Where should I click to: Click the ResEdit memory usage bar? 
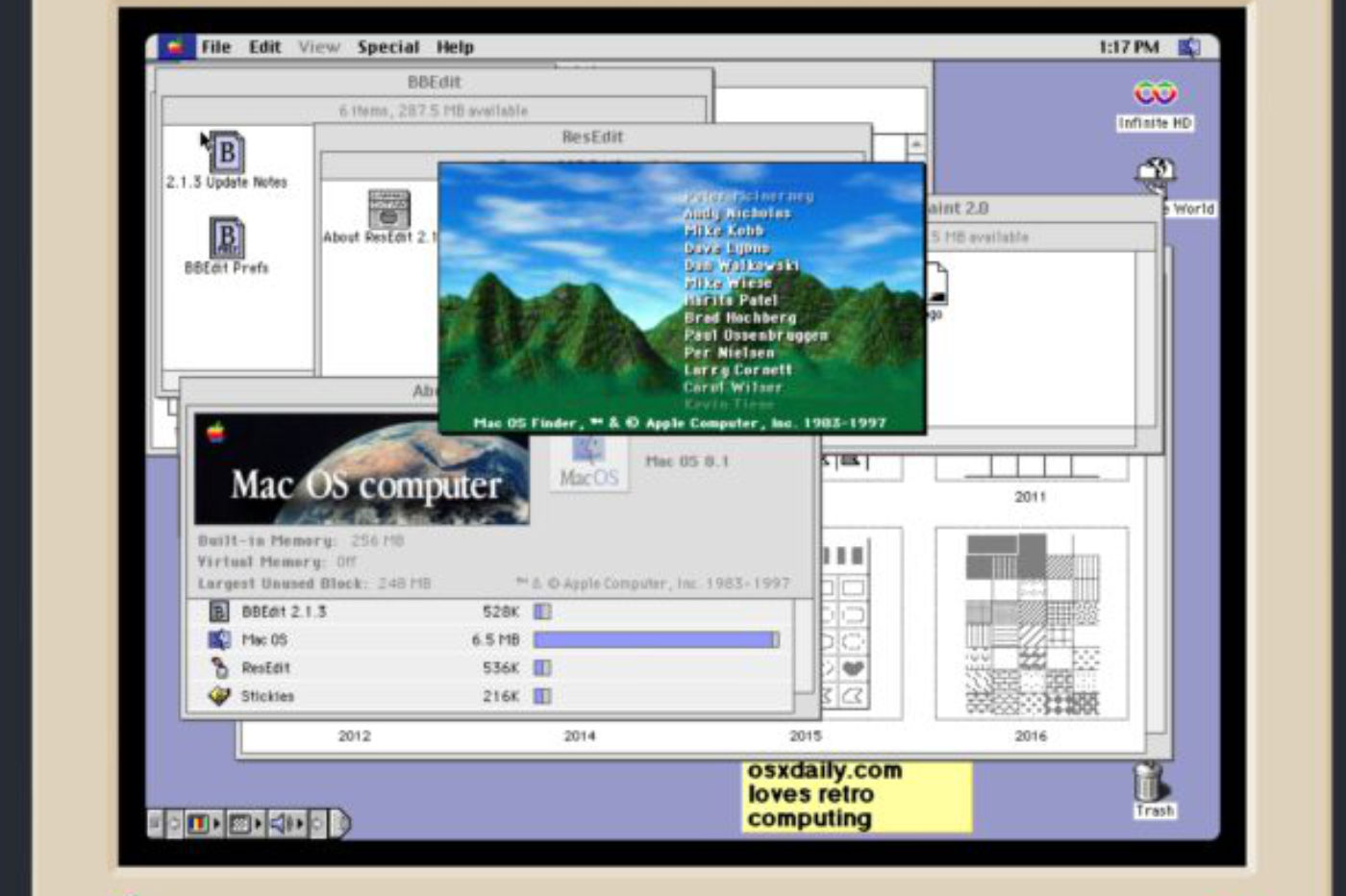tap(543, 667)
